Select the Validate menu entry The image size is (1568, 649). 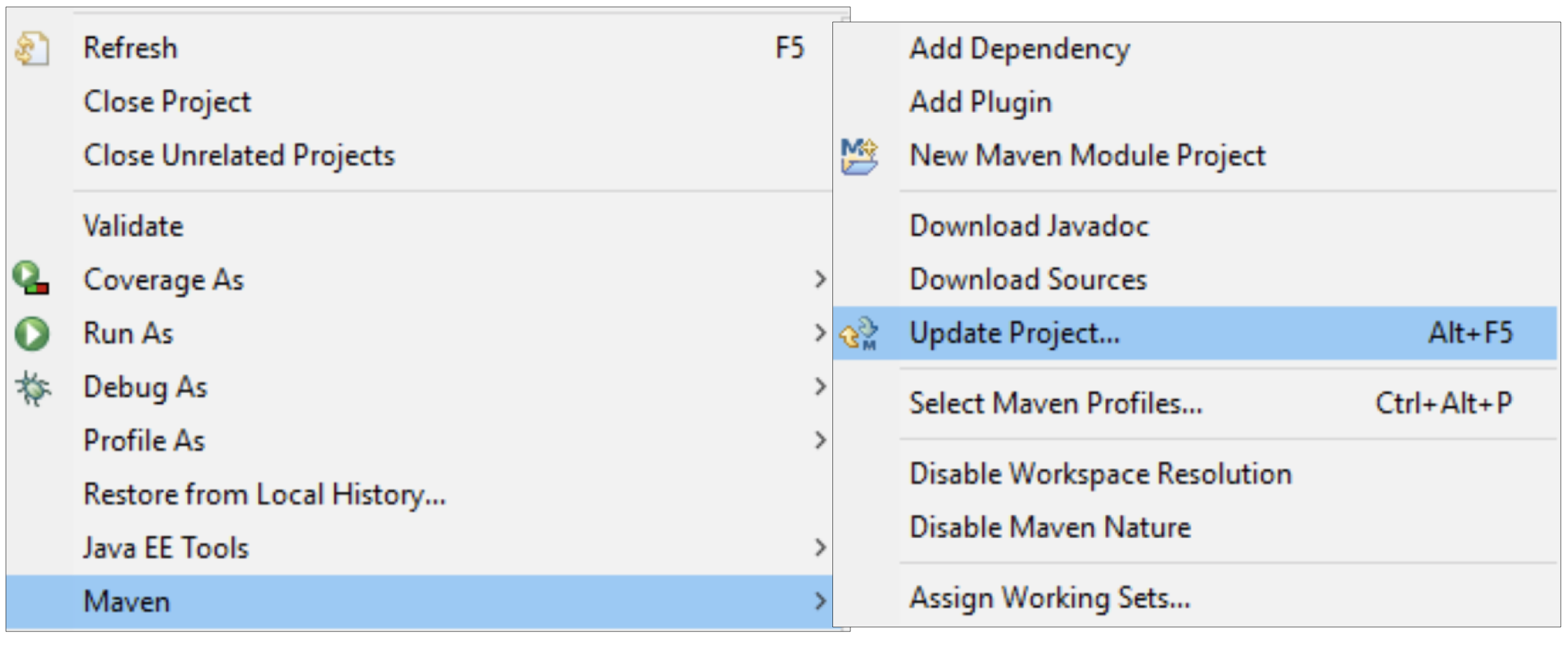133,226
